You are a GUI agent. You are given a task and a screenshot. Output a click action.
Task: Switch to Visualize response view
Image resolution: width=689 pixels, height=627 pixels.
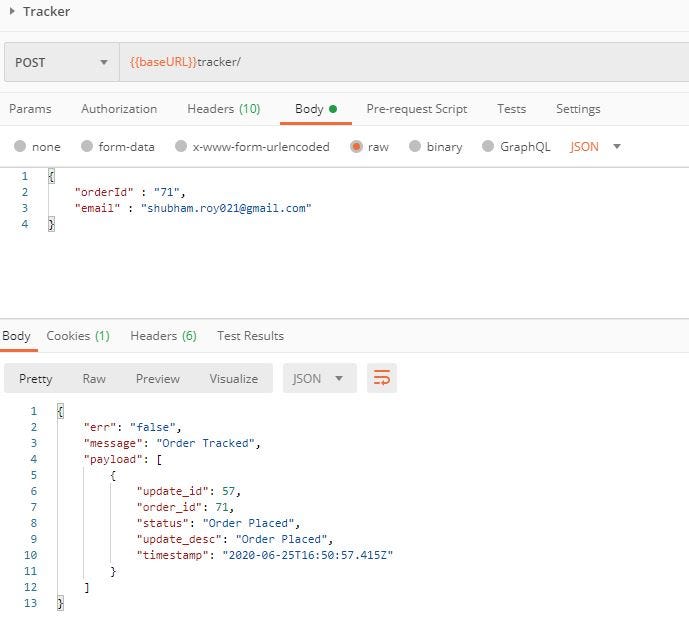click(x=234, y=378)
